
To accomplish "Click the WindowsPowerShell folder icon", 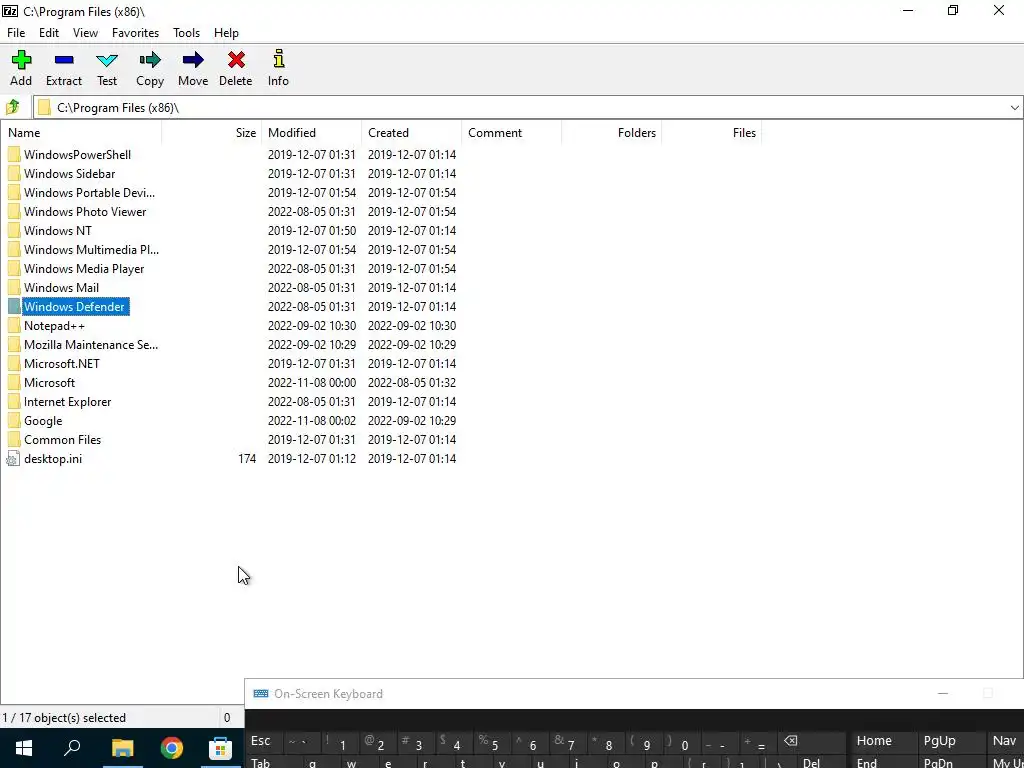I will point(14,155).
